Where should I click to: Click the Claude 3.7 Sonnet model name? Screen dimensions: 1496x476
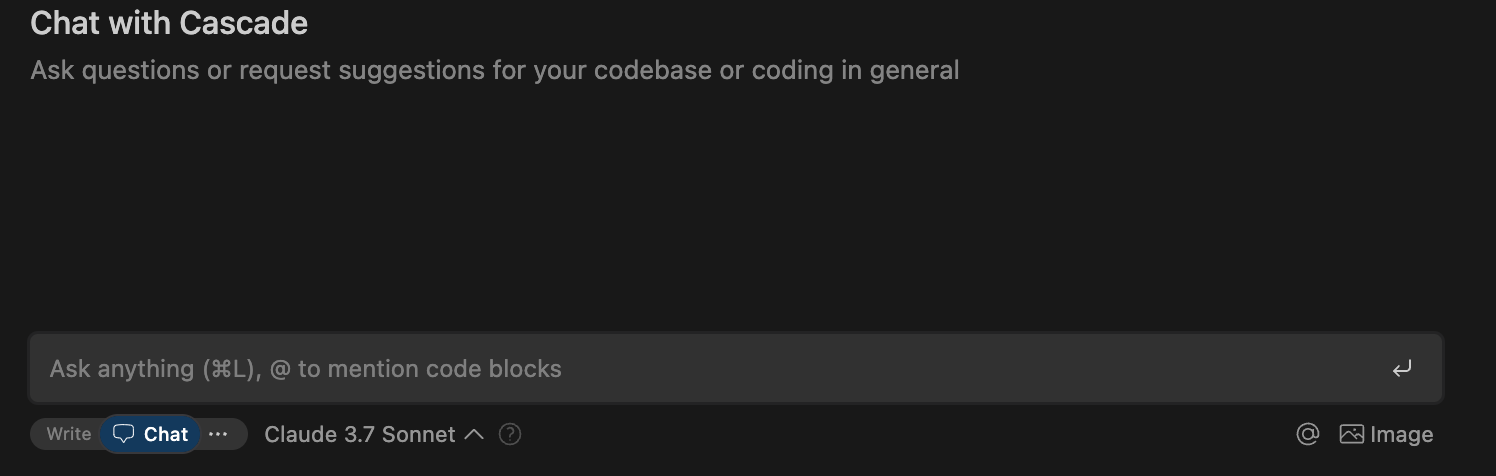(359, 434)
